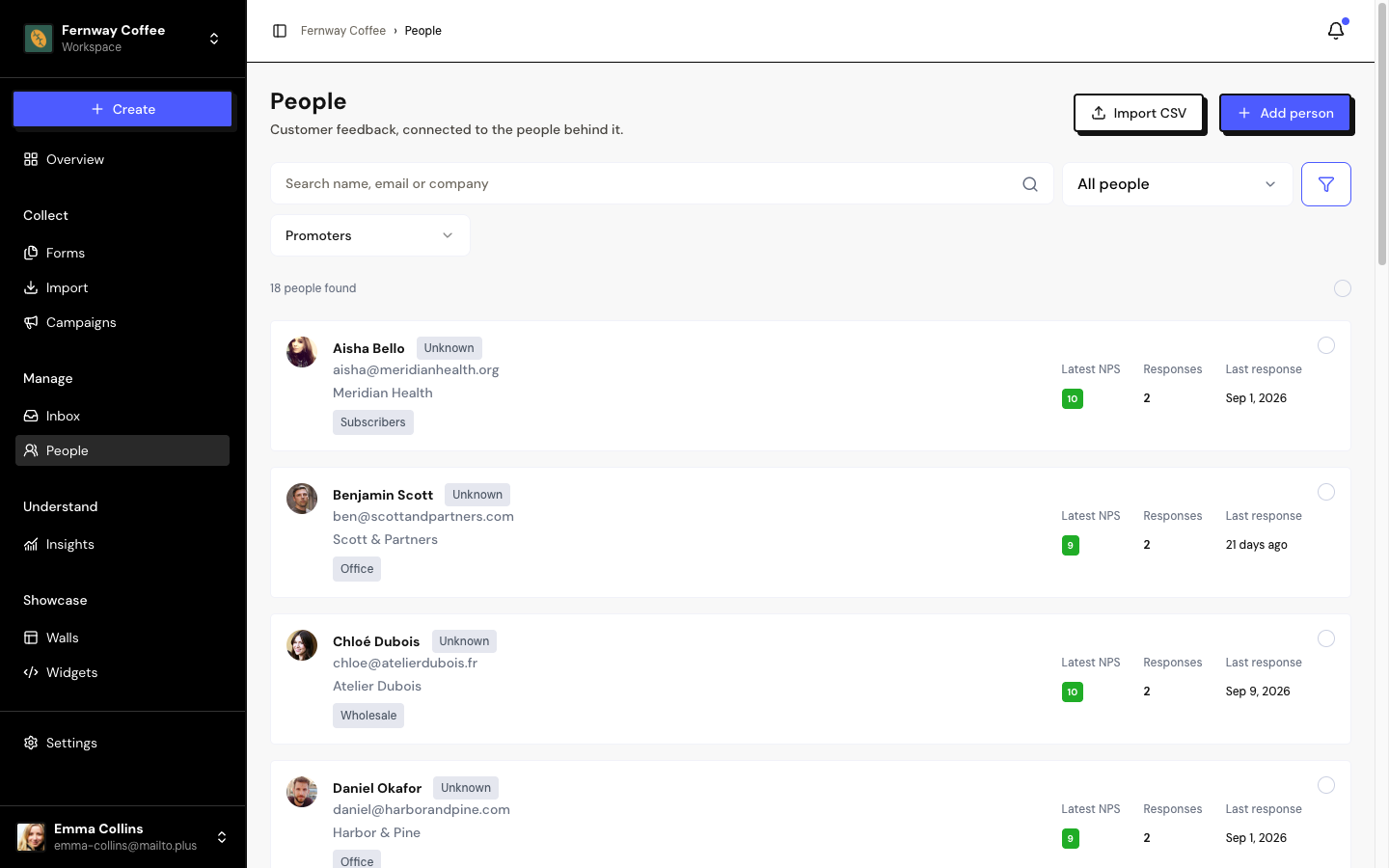
Task: Click the Fernway Coffee workspace logo
Action: point(39,39)
